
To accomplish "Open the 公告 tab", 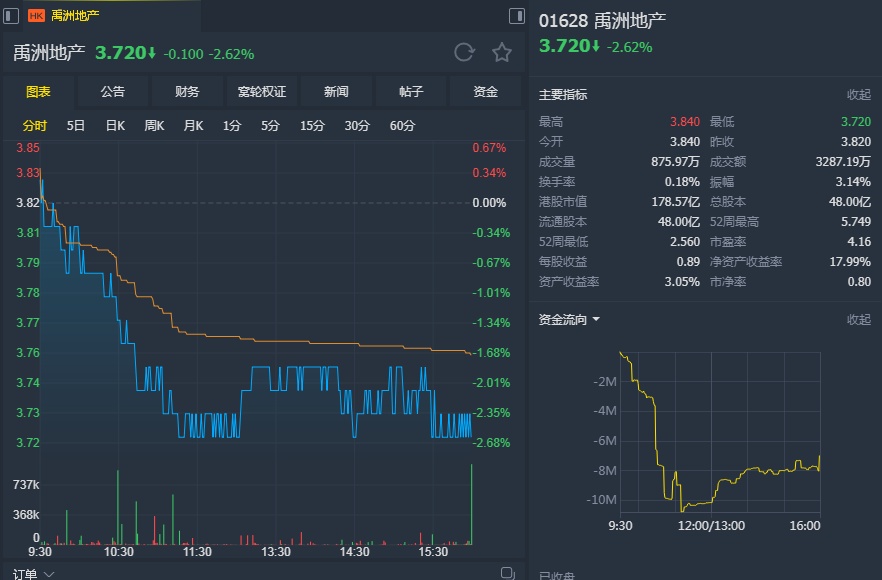I will (113, 92).
